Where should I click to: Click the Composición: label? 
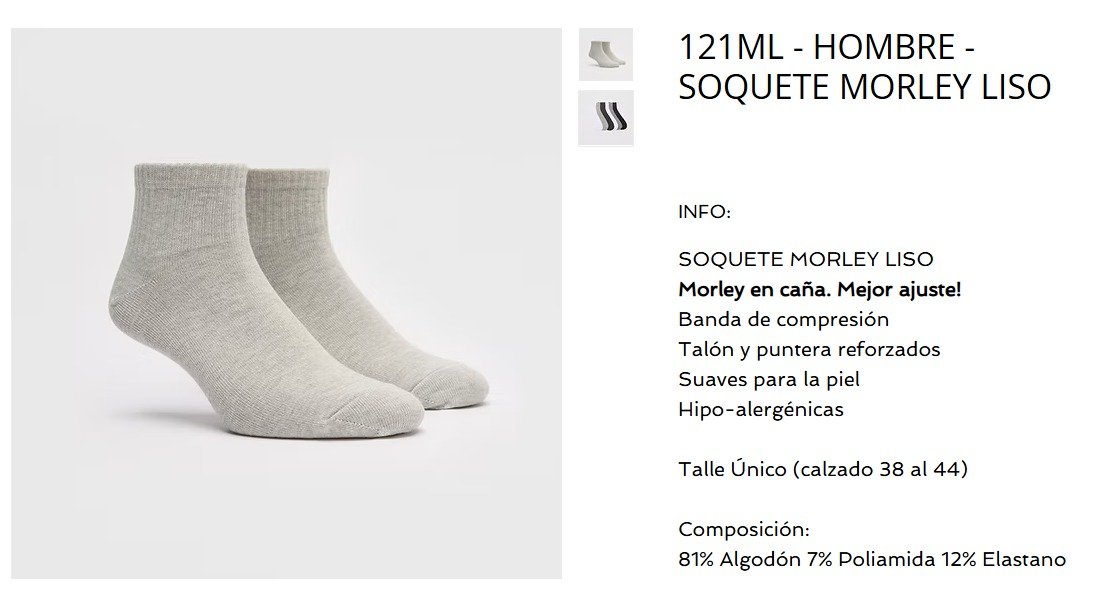coord(744,529)
